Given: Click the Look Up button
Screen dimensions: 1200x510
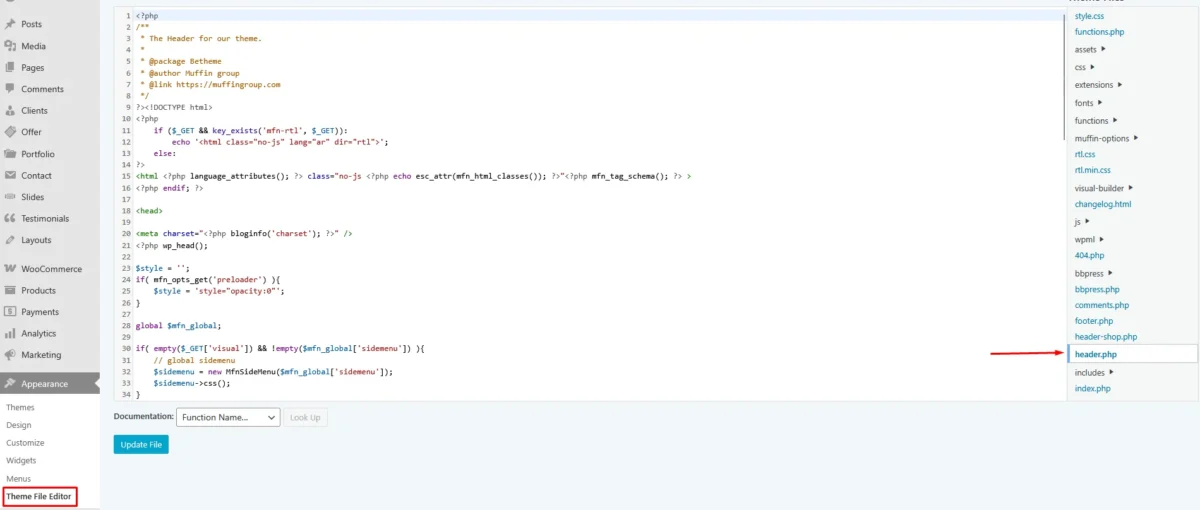Looking at the screenshot, I should (305, 417).
